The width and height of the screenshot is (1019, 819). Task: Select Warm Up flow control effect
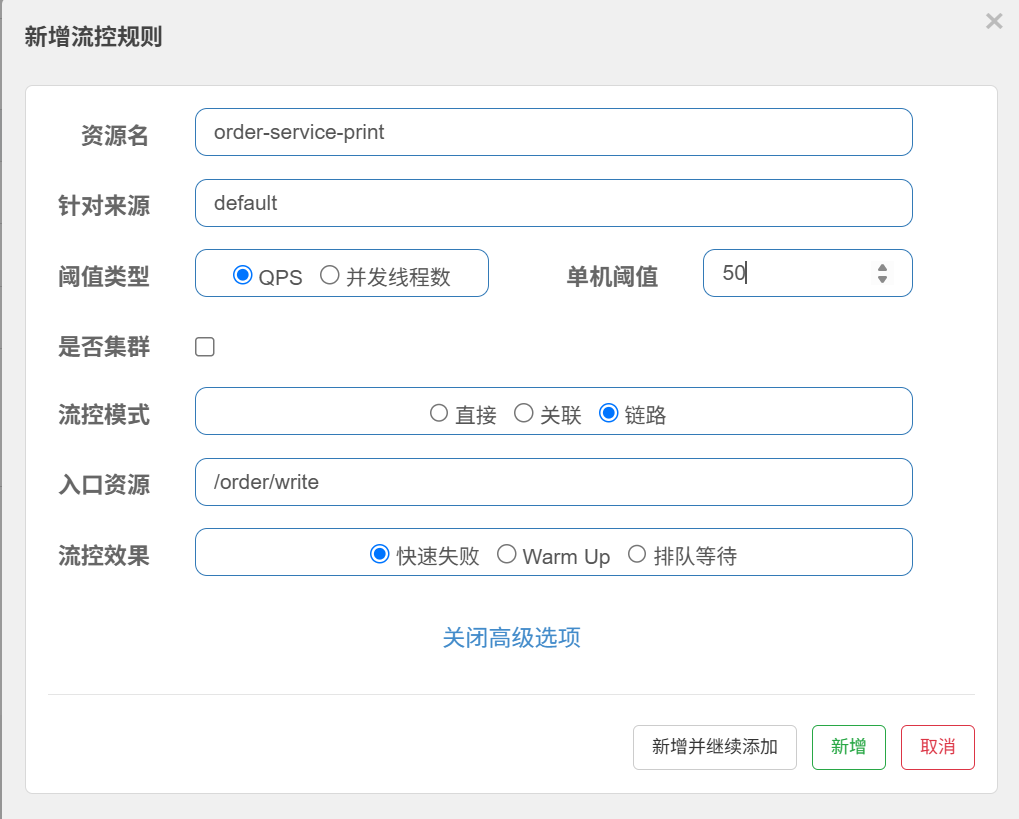coord(506,554)
